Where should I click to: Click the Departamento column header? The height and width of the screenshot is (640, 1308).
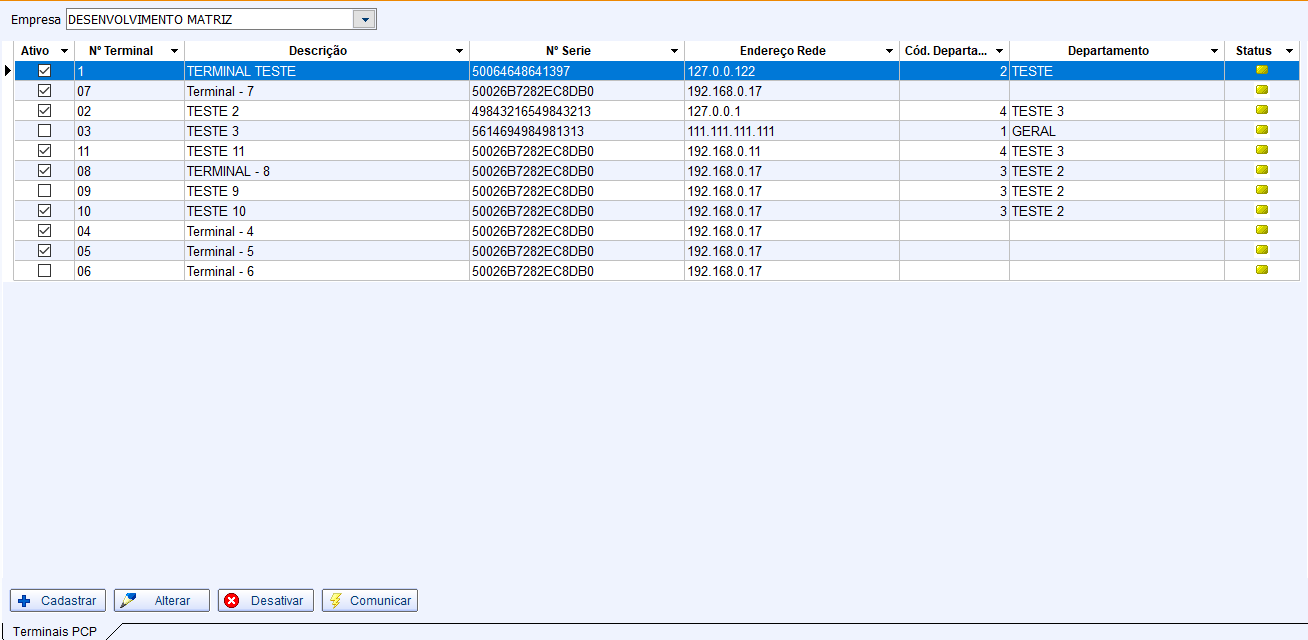pos(1108,51)
